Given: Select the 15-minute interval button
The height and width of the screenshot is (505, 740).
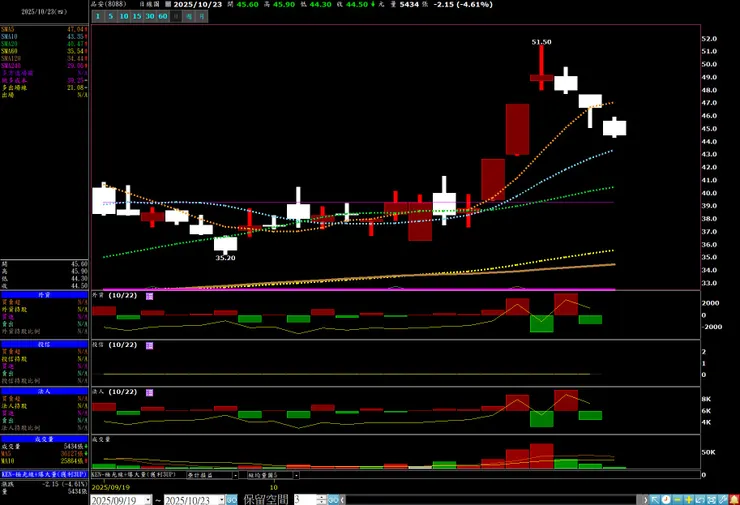Looking at the screenshot, I should 137,16.
